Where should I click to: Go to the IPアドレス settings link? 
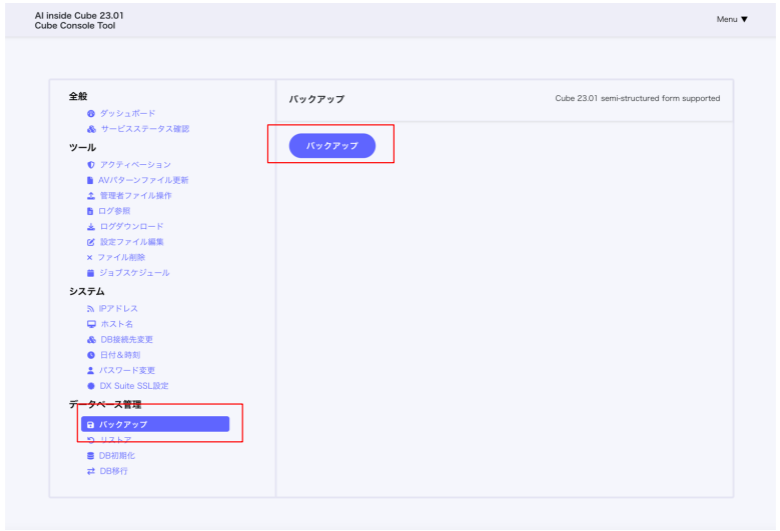(118, 309)
